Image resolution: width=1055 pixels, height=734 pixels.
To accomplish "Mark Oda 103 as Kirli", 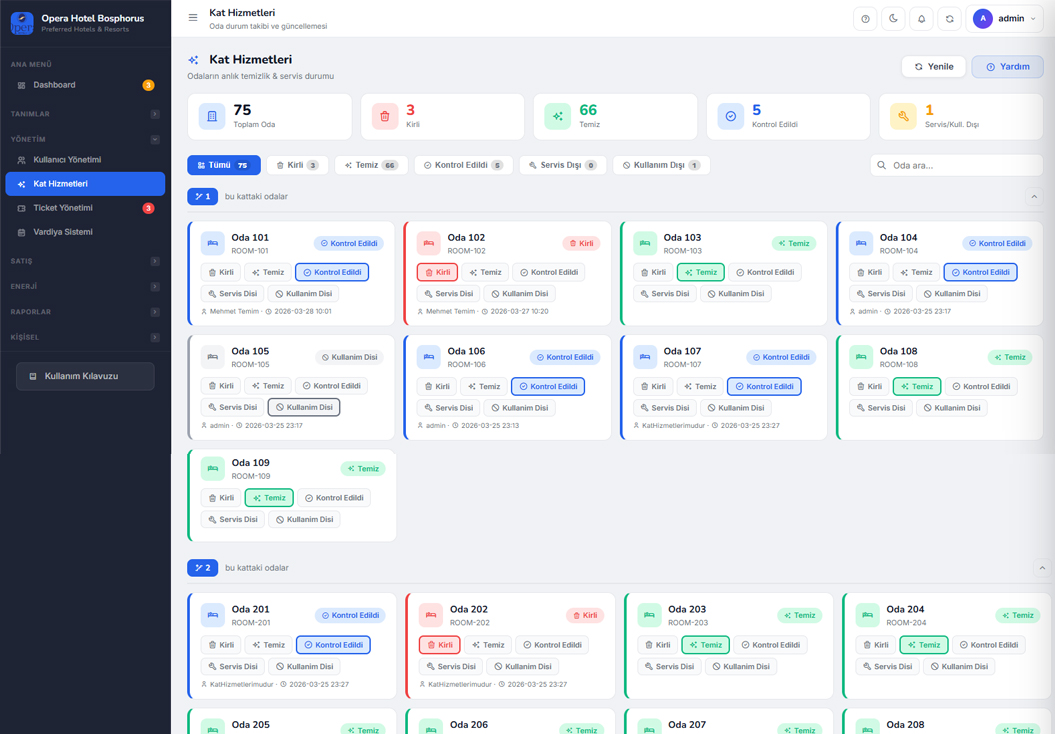I will [x=652, y=272].
